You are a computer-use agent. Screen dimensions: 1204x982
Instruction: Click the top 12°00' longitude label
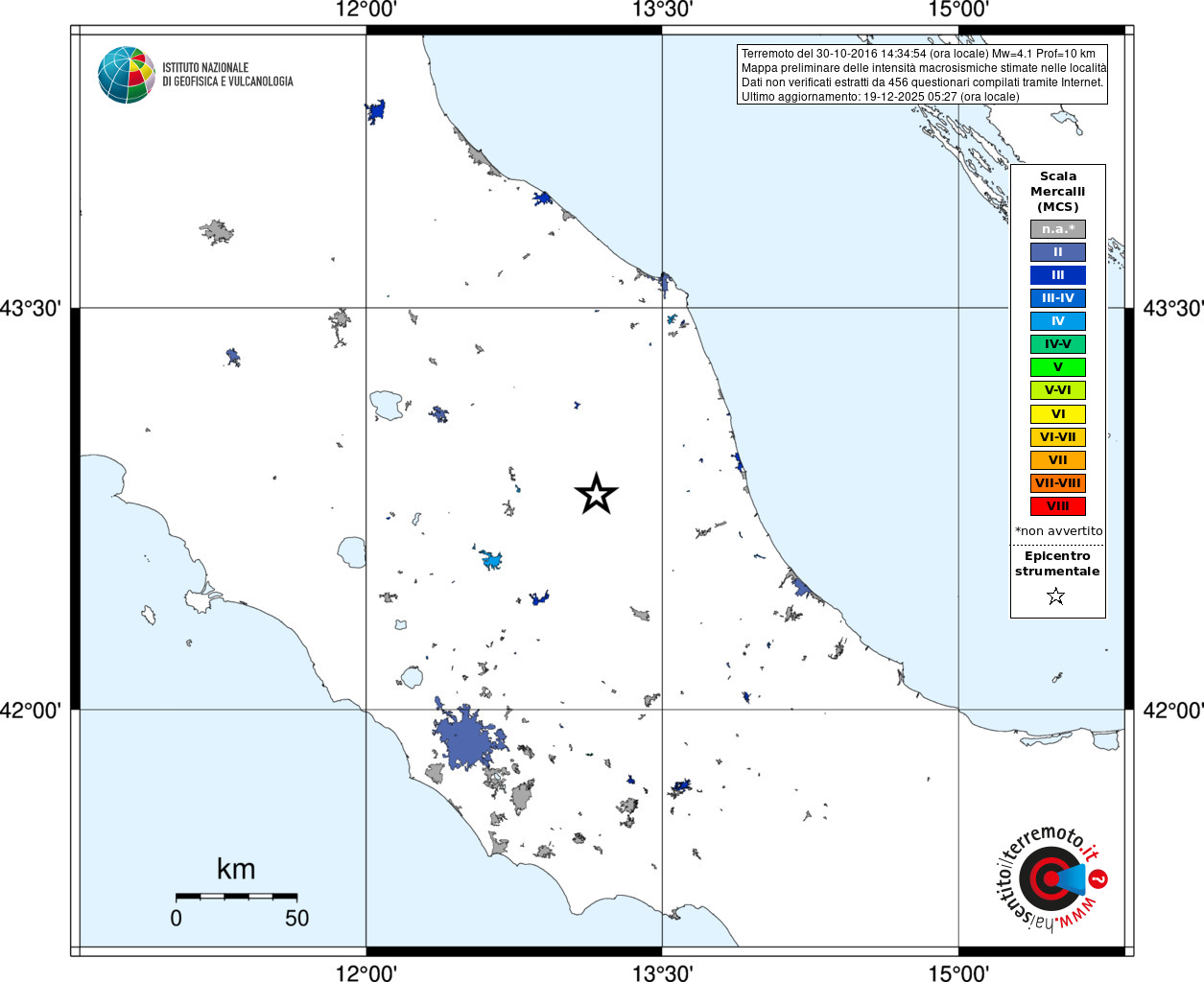[366, 10]
